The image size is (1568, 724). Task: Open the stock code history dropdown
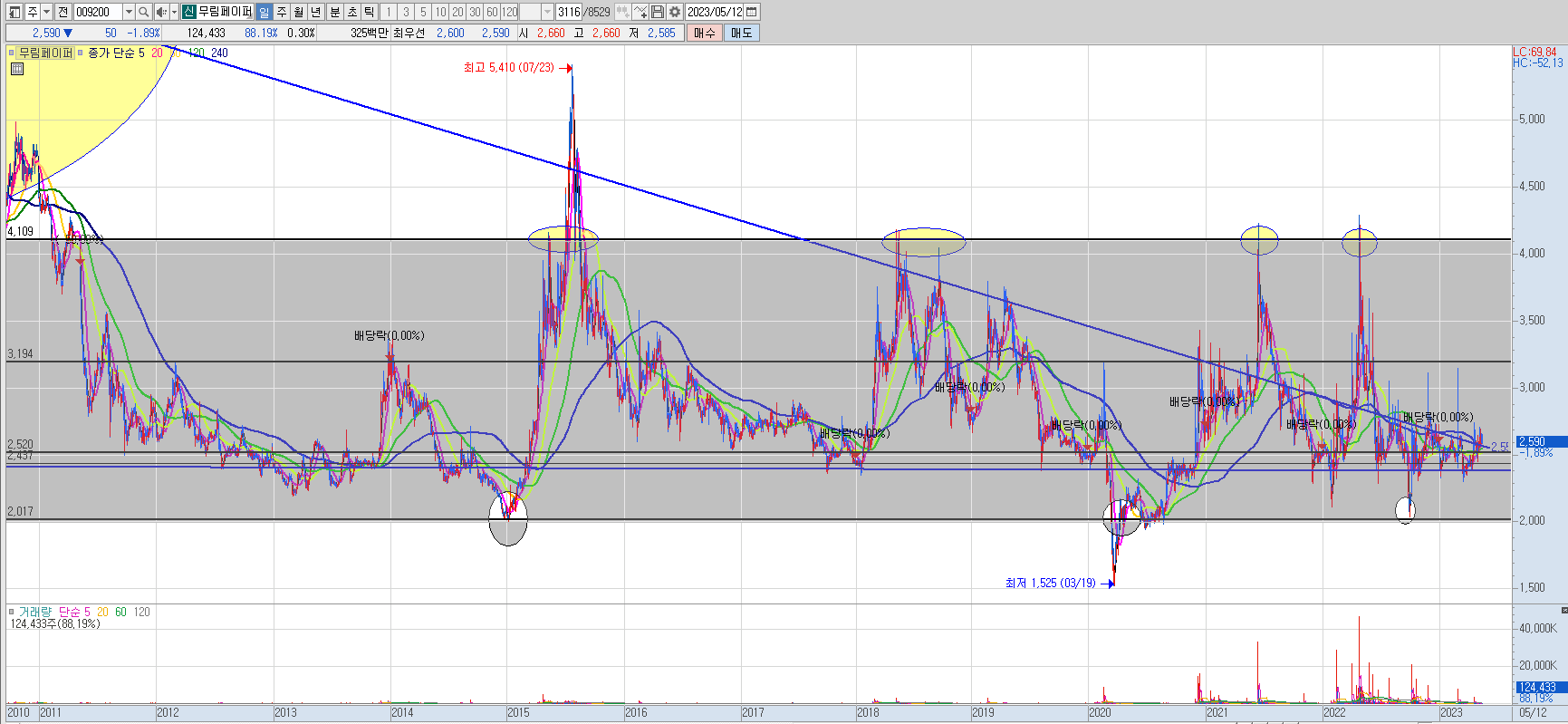pyautogui.click(x=129, y=12)
